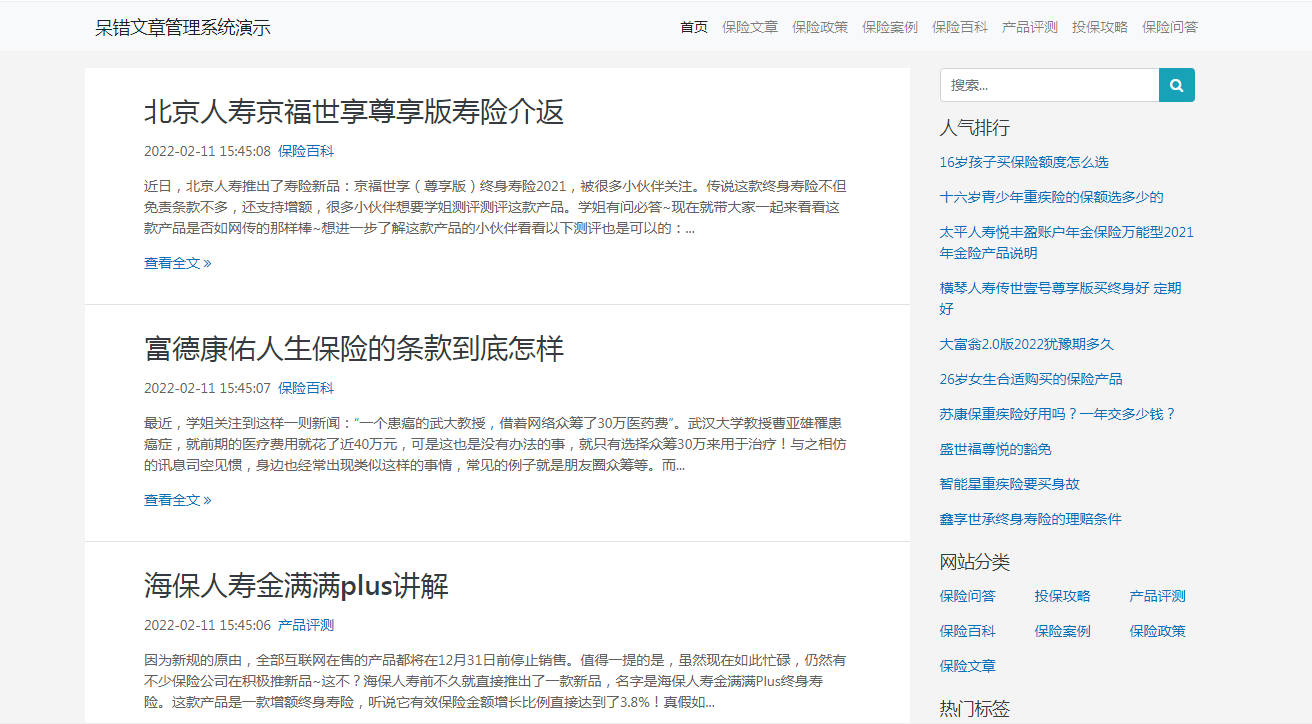The height and width of the screenshot is (724, 1312).
Task: Click the timestamp 2022-02-11 15:45:07
Action: [x=207, y=388]
